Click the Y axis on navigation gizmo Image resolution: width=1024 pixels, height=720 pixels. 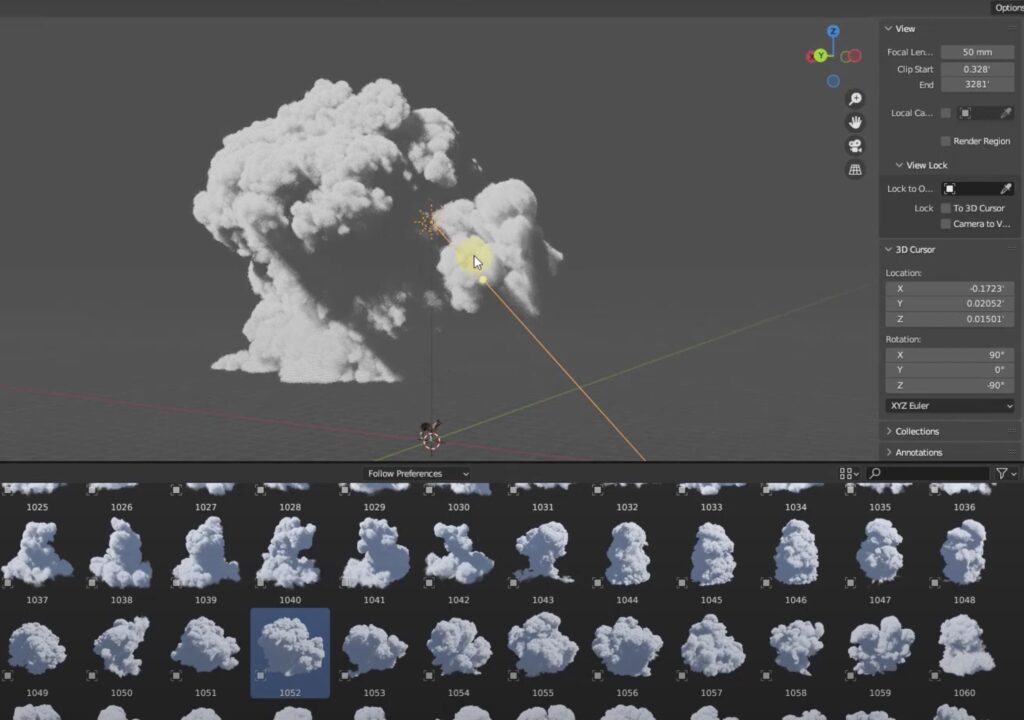coord(820,56)
